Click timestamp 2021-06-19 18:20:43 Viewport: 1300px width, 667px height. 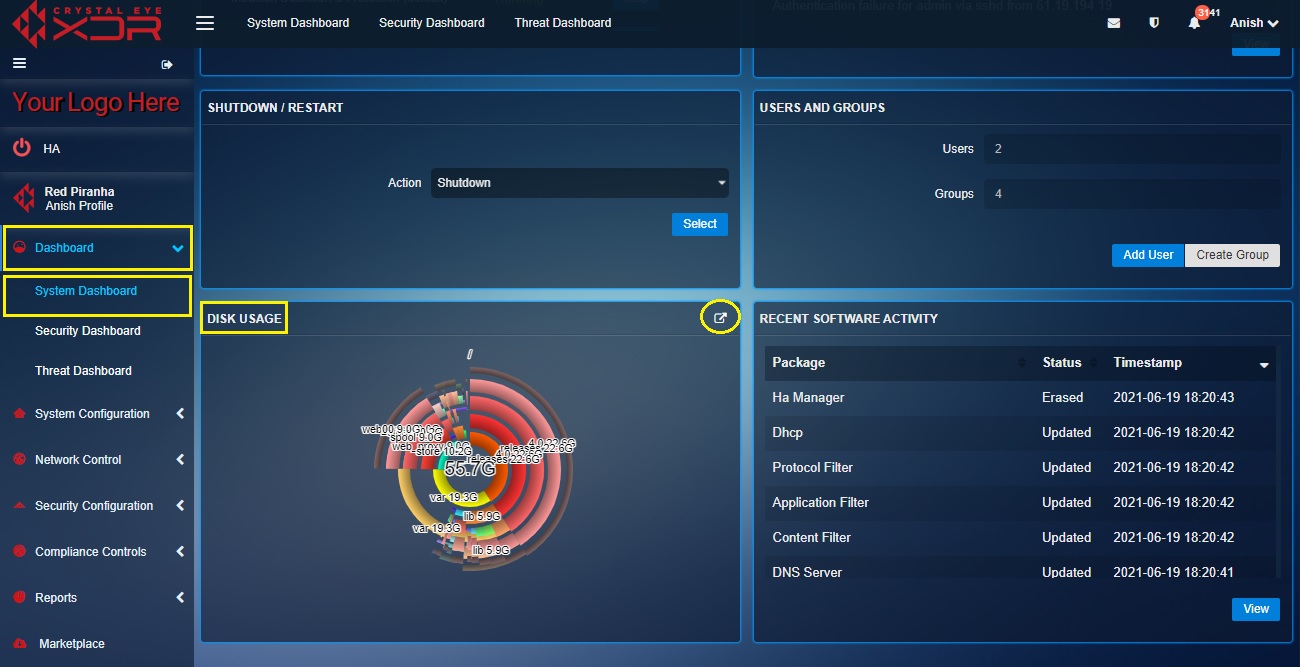1174,398
